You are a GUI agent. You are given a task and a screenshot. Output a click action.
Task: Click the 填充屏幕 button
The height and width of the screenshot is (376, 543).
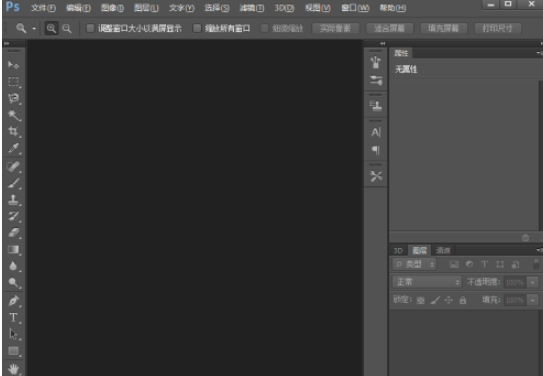pyautogui.click(x=444, y=28)
